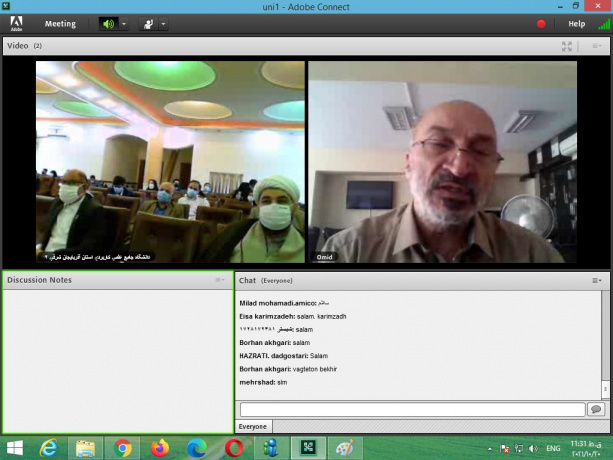
Task: Click the red recording indicator
Action: tap(542, 24)
